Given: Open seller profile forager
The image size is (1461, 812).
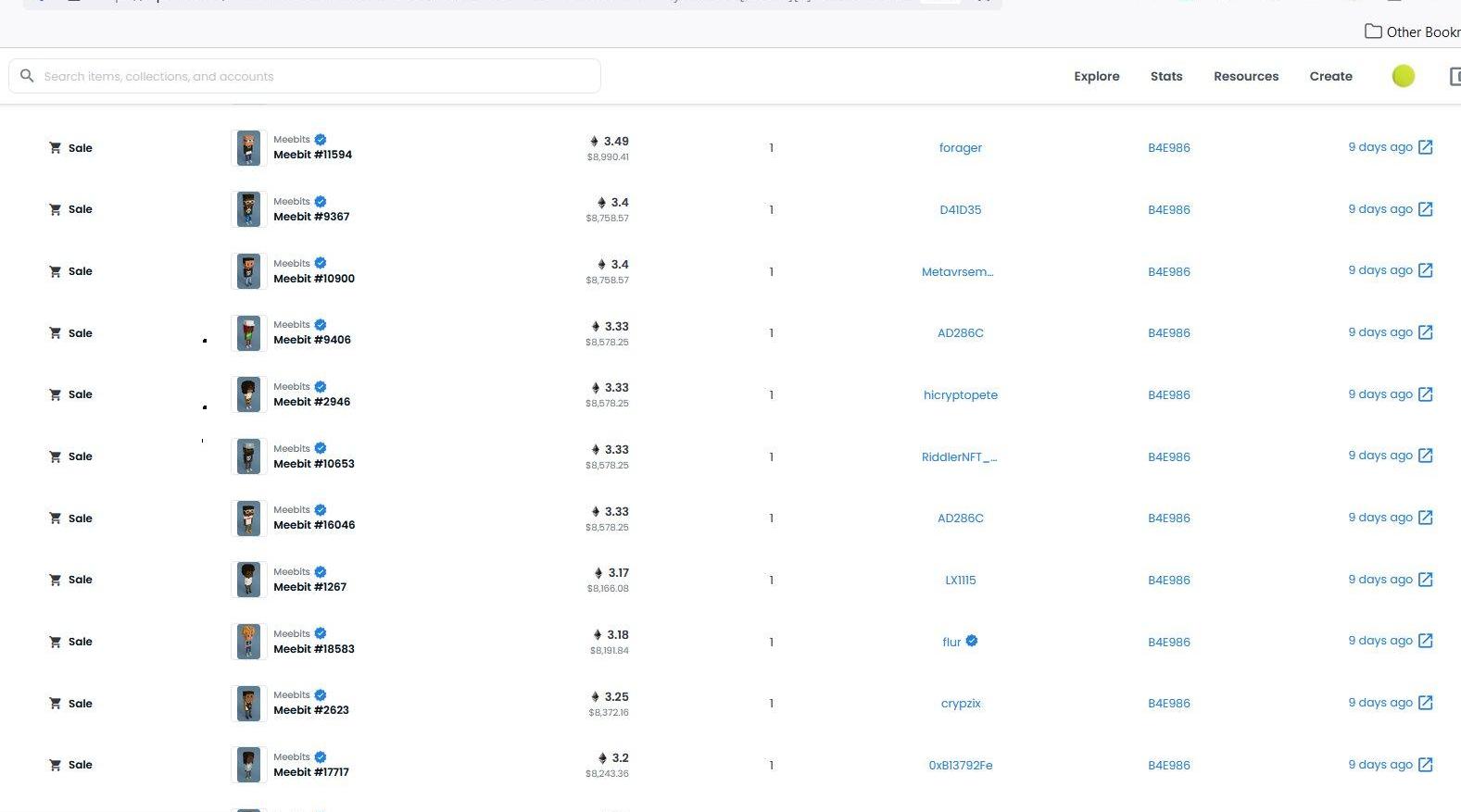Looking at the screenshot, I should [x=960, y=147].
